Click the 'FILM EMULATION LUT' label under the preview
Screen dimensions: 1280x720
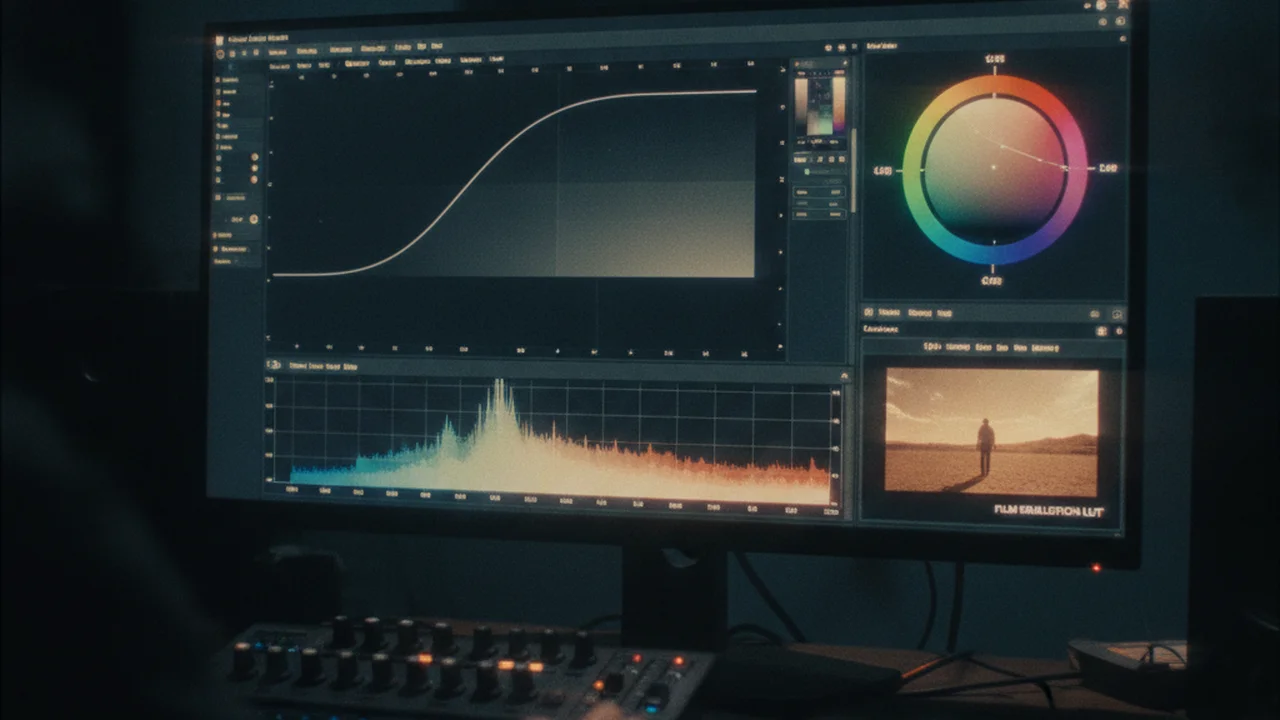coord(1051,510)
